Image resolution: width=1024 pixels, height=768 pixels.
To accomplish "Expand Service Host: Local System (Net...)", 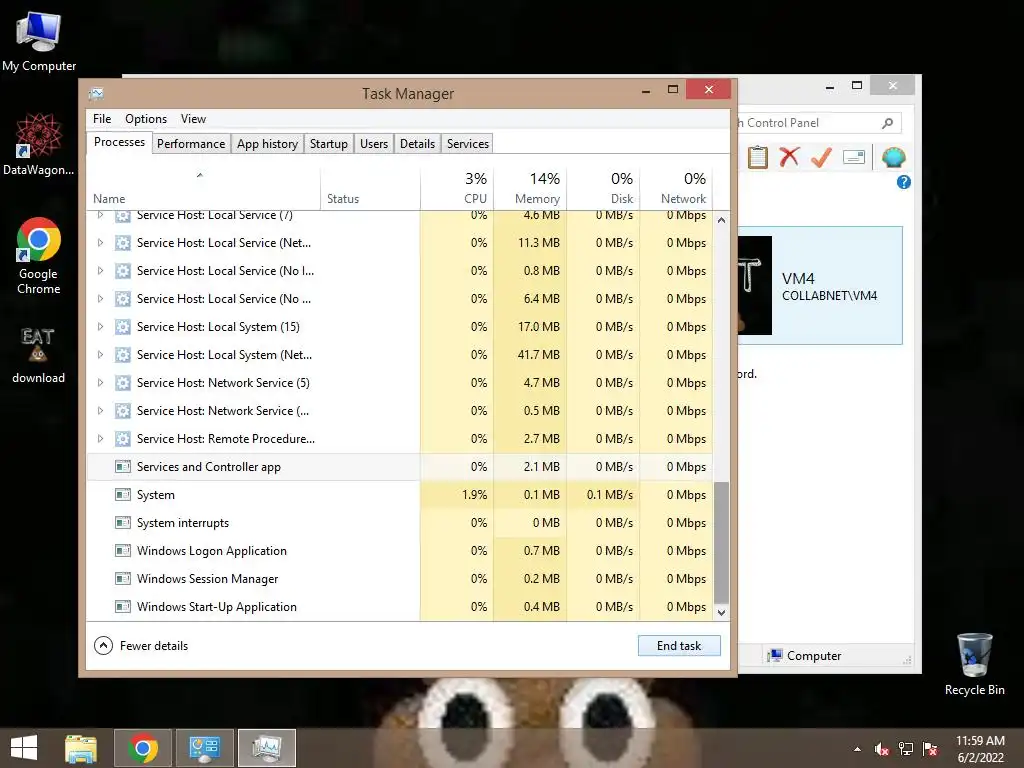I will click(100, 355).
